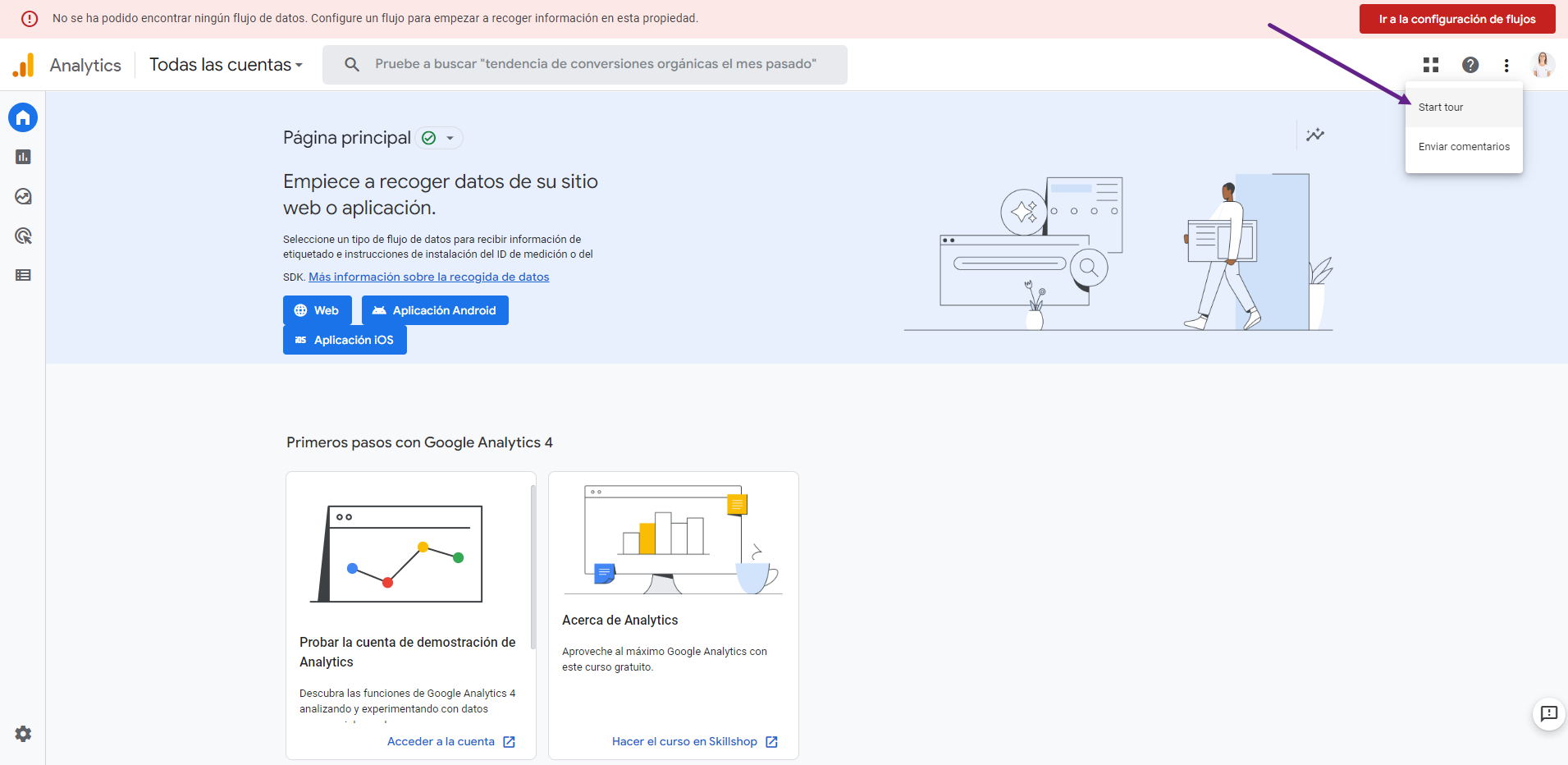Click the red alert warning icon
Screen dimensions: 1568x765
tap(30, 18)
